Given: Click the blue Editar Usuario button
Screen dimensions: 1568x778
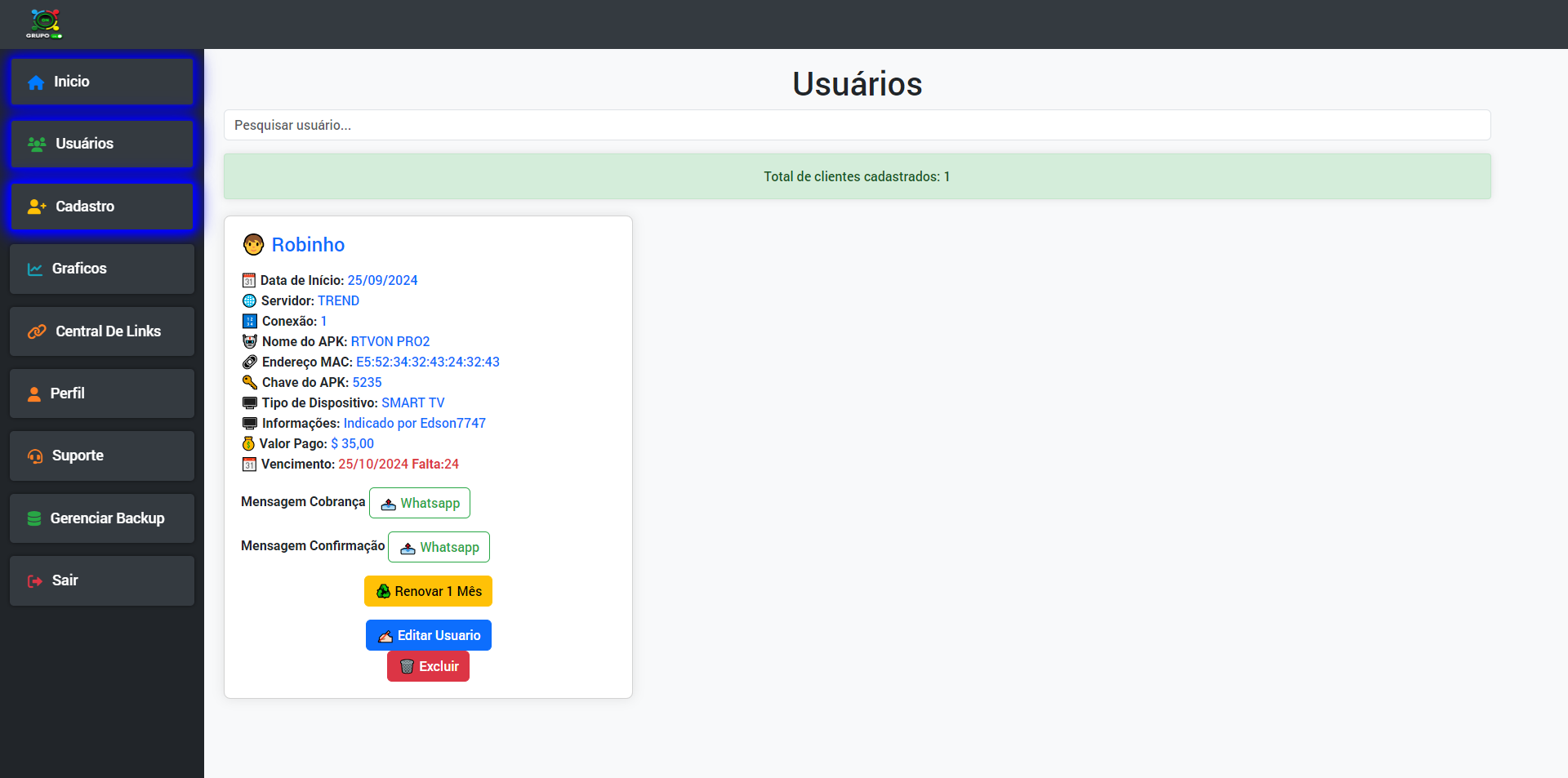Looking at the screenshot, I should [x=429, y=635].
